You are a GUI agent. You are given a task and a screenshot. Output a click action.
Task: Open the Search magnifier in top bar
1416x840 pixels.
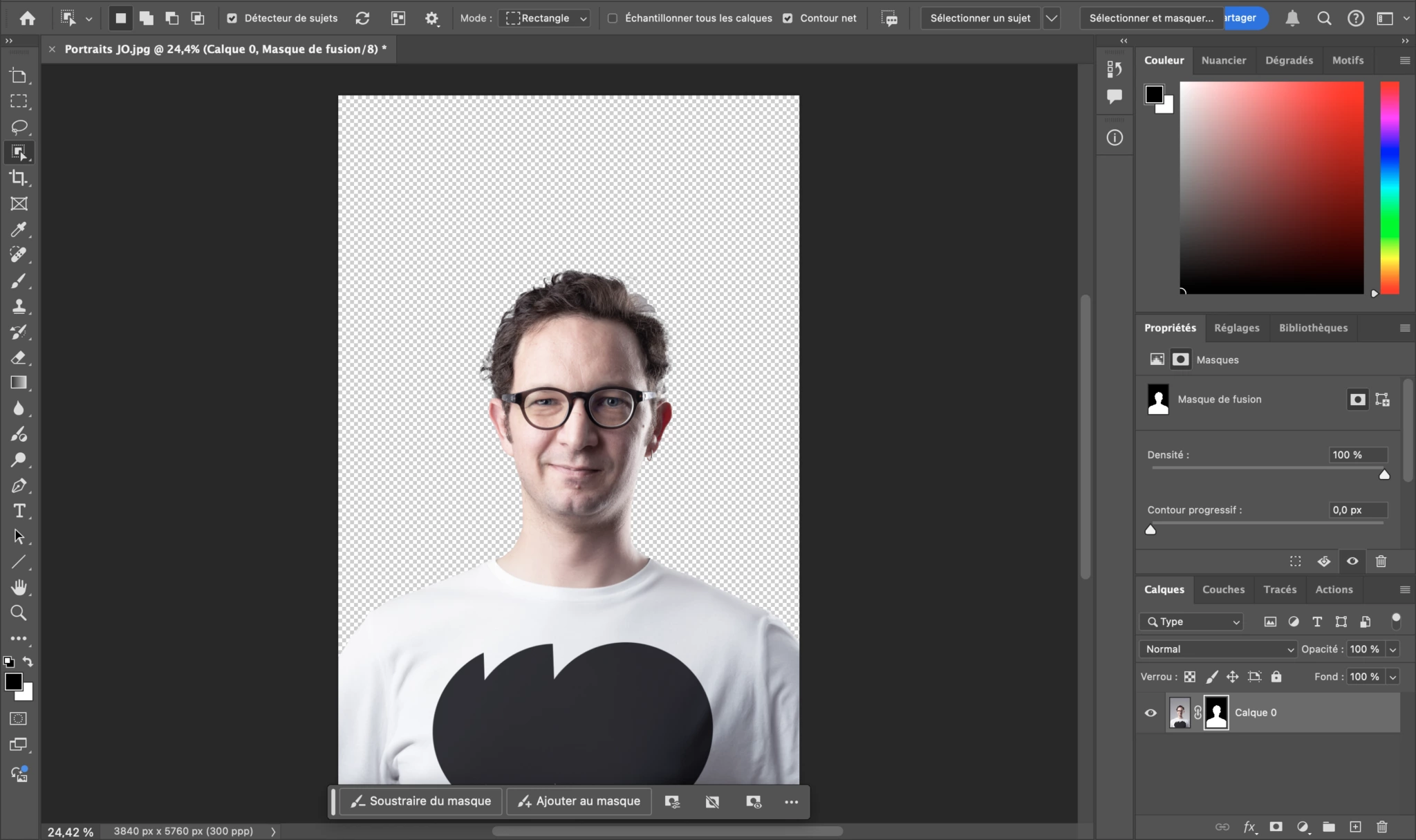1324,19
